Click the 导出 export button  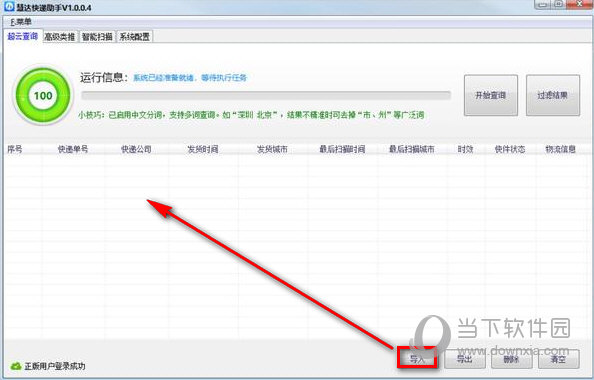(464, 359)
